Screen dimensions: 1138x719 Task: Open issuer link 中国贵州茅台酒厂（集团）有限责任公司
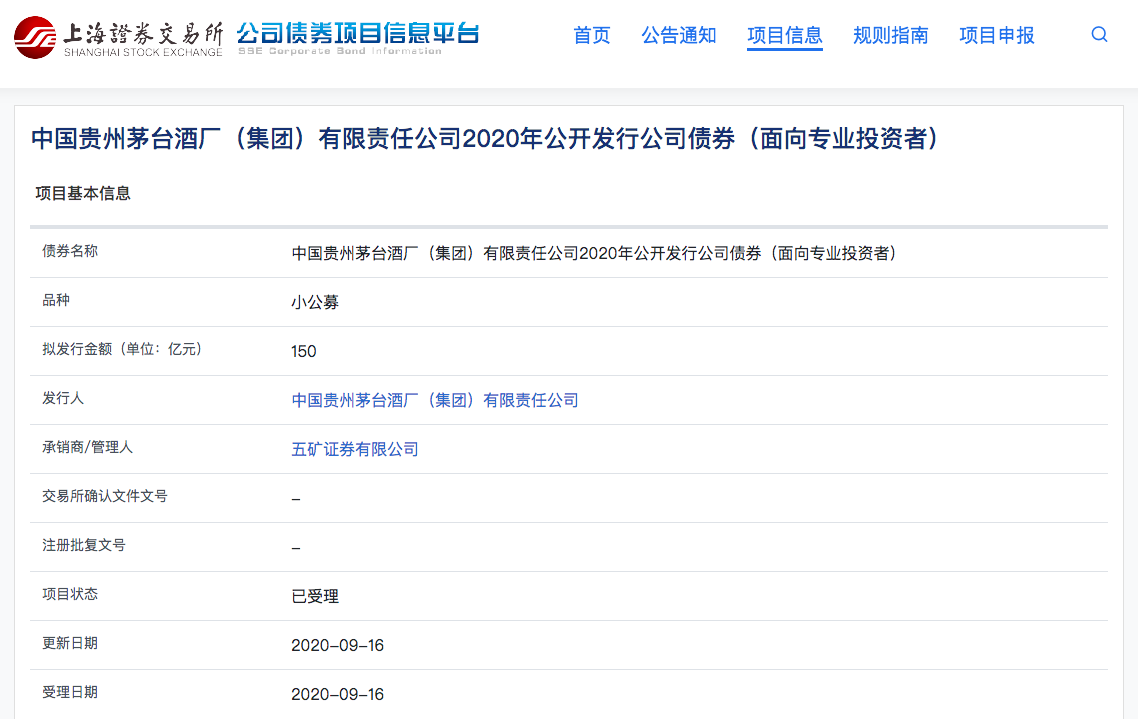click(x=435, y=400)
